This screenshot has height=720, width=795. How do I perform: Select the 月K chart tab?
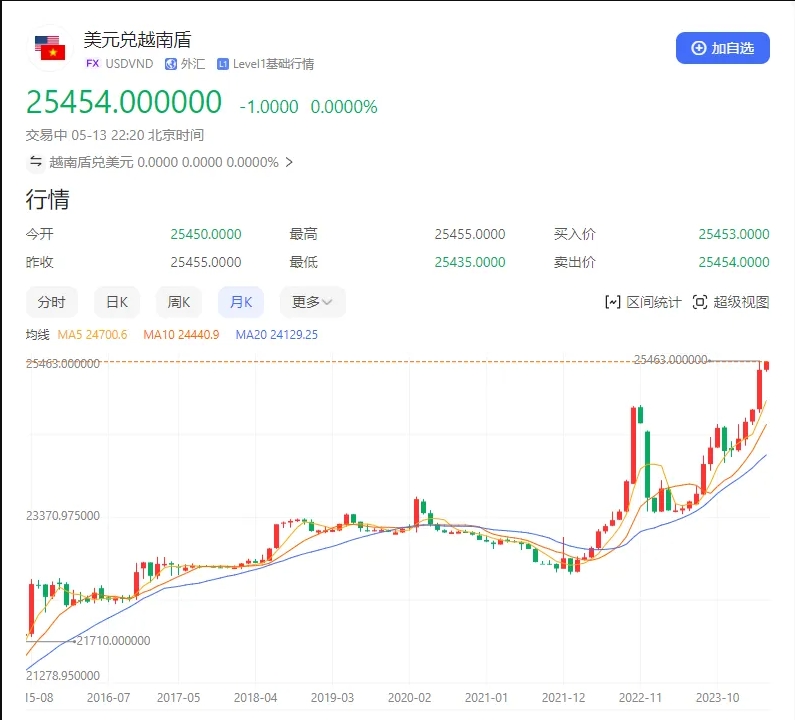pyautogui.click(x=241, y=302)
